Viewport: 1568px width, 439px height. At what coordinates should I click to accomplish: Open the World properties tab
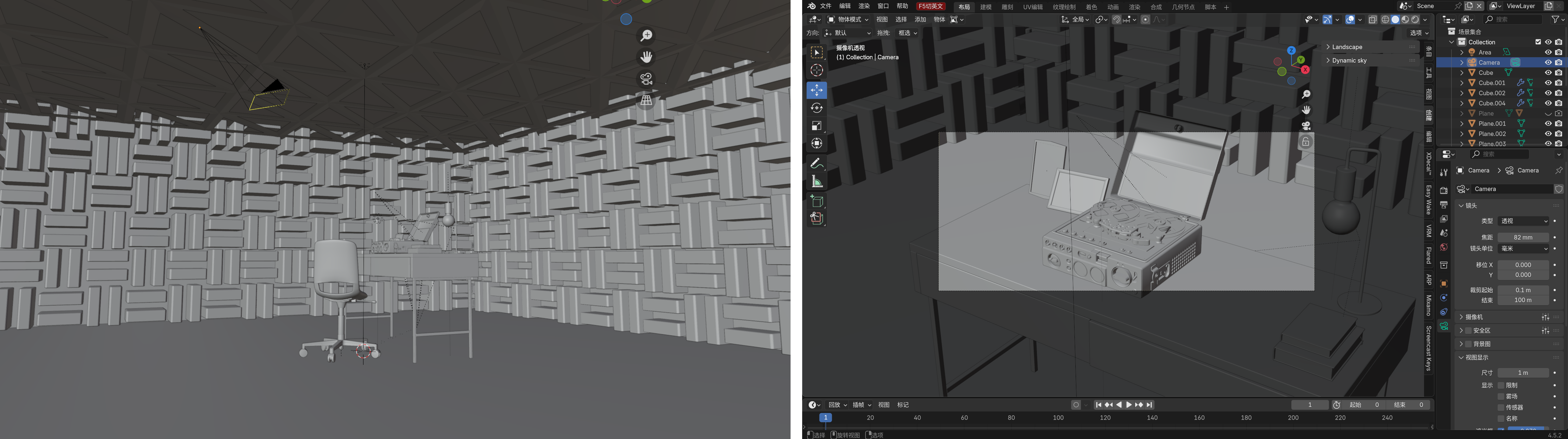click(1443, 247)
